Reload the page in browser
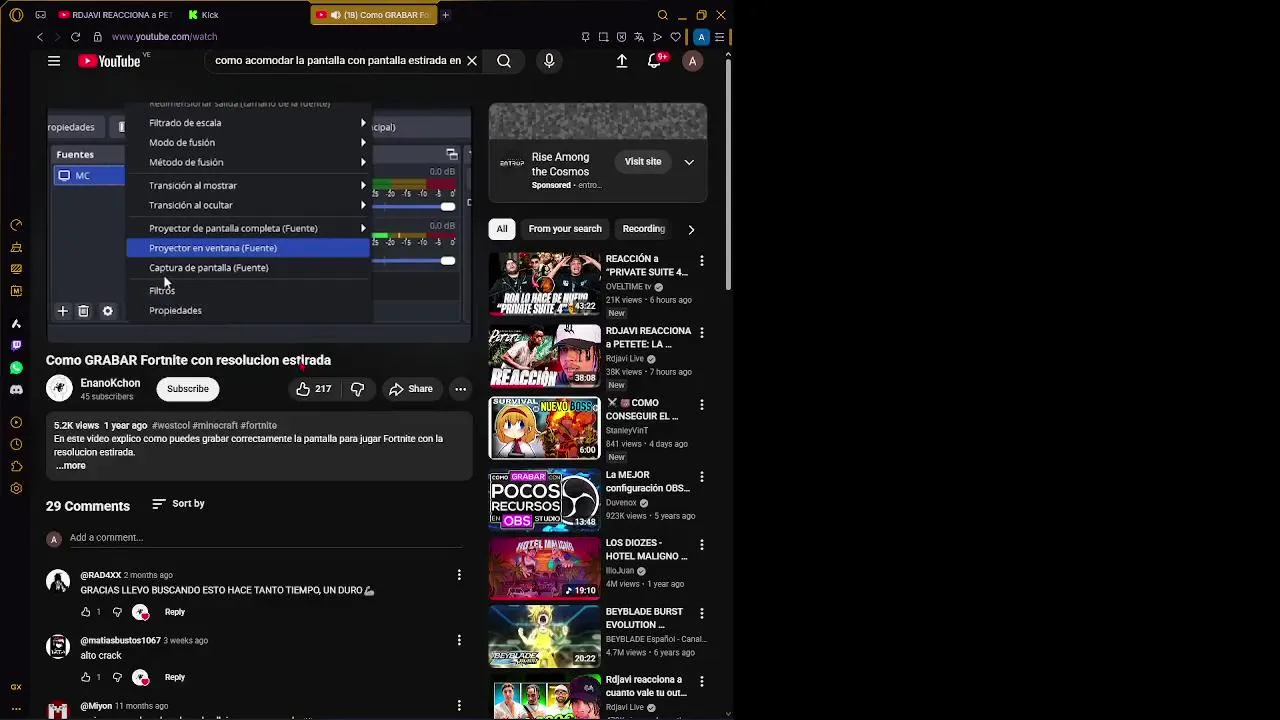Image resolution: width=1280 pixels, height=720 pixels. [75, 37]
